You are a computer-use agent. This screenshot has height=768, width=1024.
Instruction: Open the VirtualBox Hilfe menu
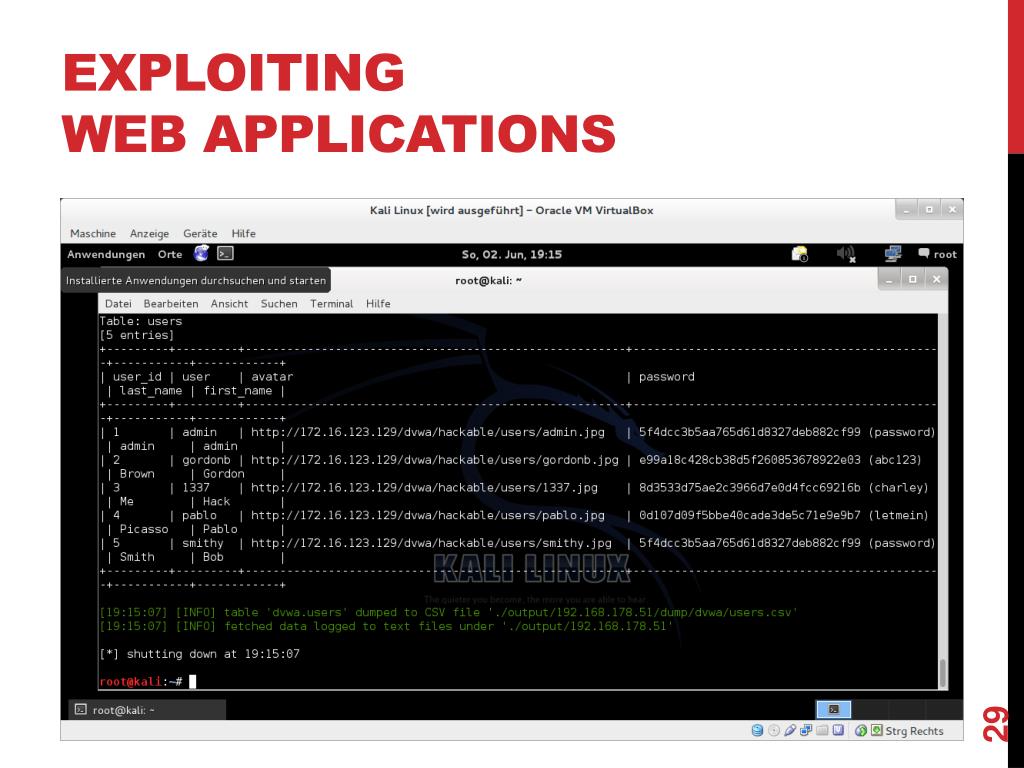(x=243, y=233)
